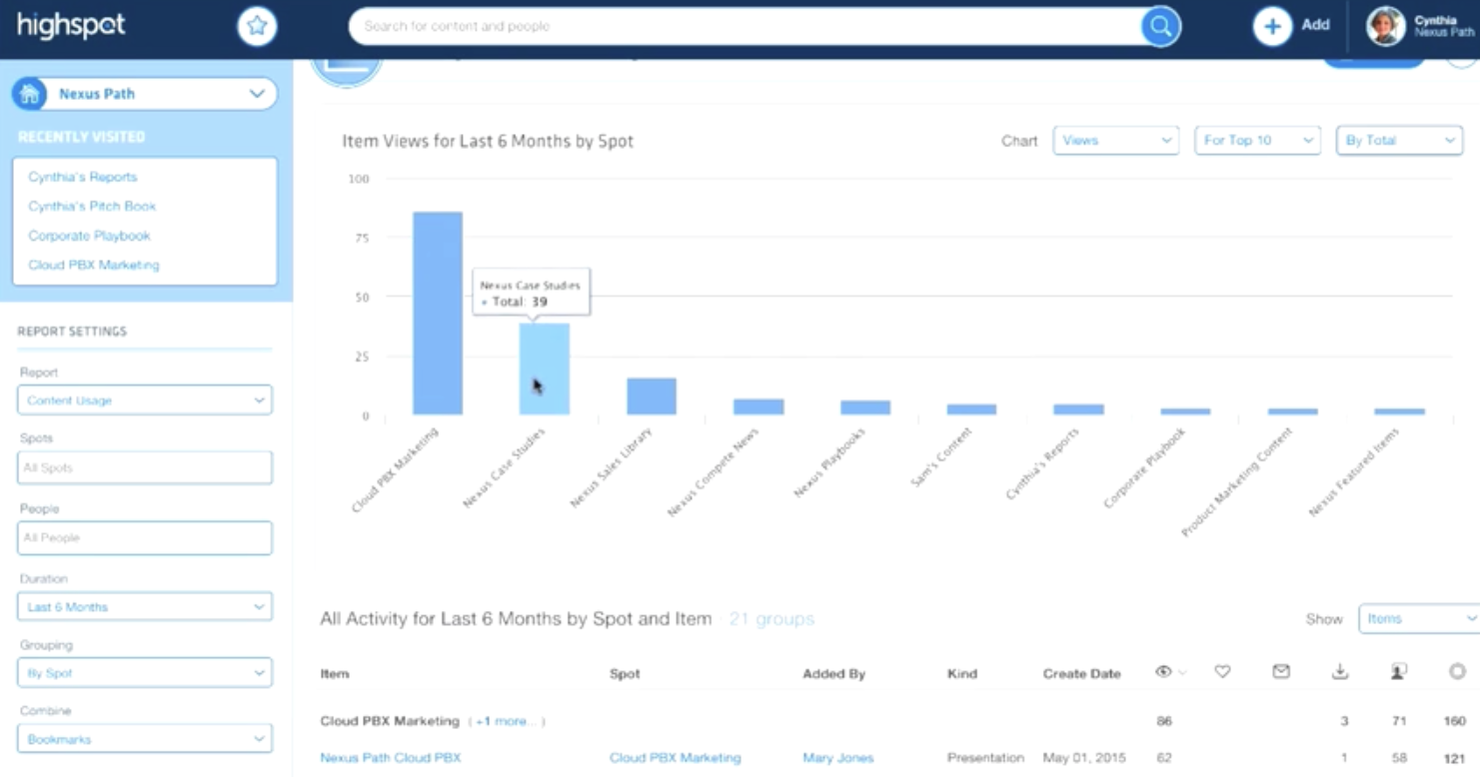Viewport: 1480px width, 777px height.
Task: Open Cloud PBX Marketing recent link
Action: 94,265
